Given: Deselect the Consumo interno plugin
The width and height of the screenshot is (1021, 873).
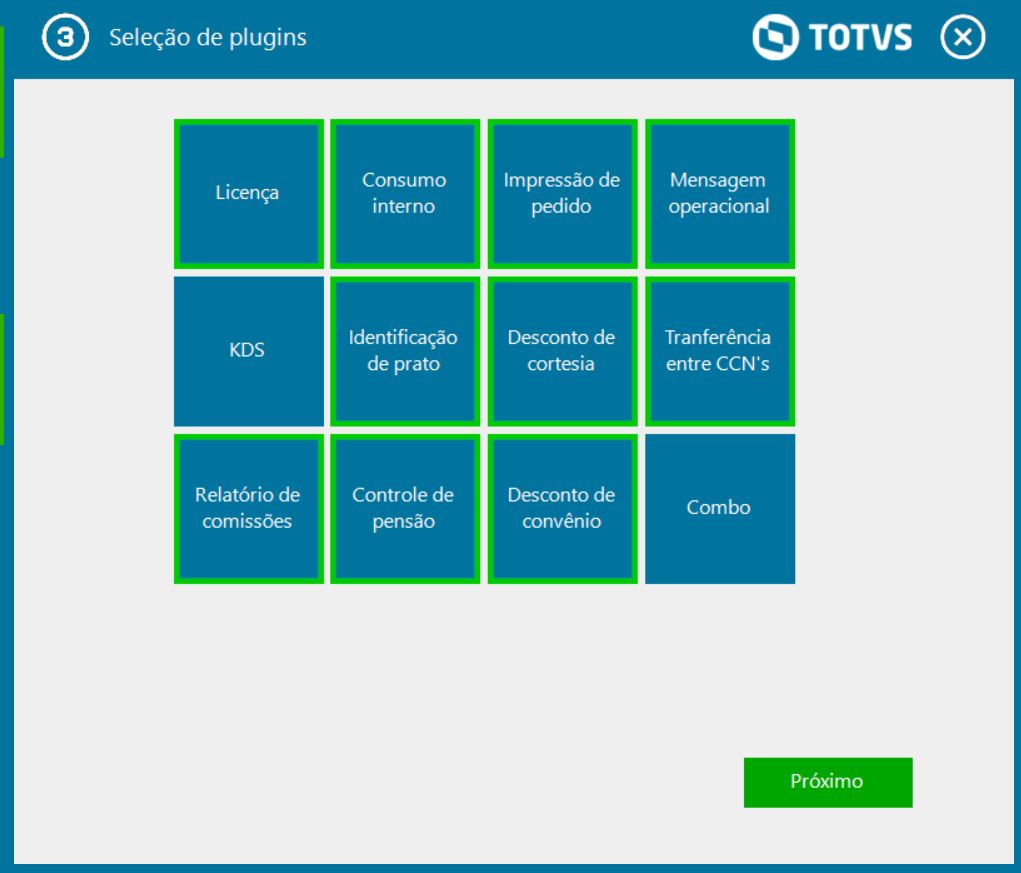Looking at the screenshot, I should pos(405,194).
